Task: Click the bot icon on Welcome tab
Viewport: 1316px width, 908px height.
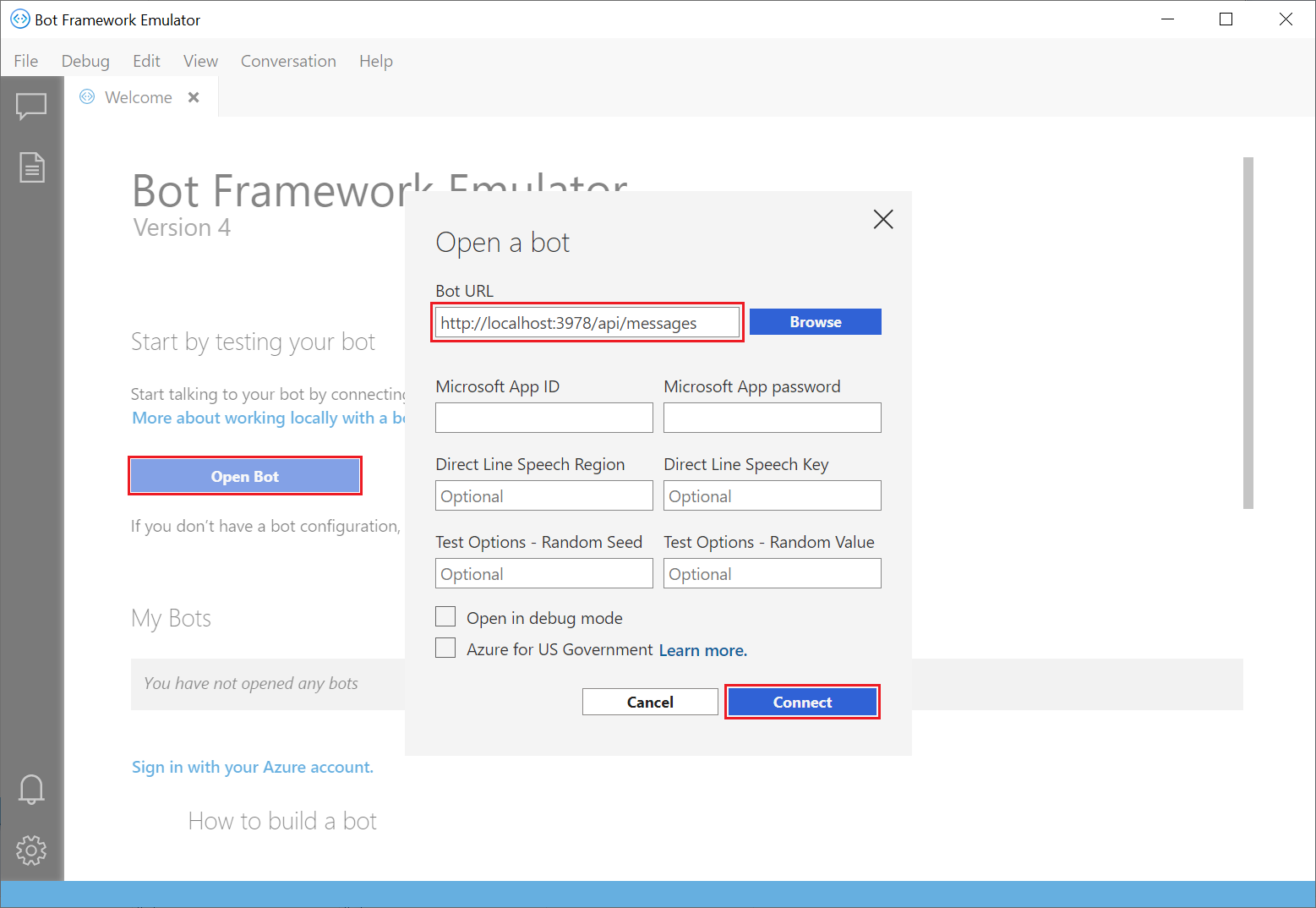Action: click(x=85, y=96)
